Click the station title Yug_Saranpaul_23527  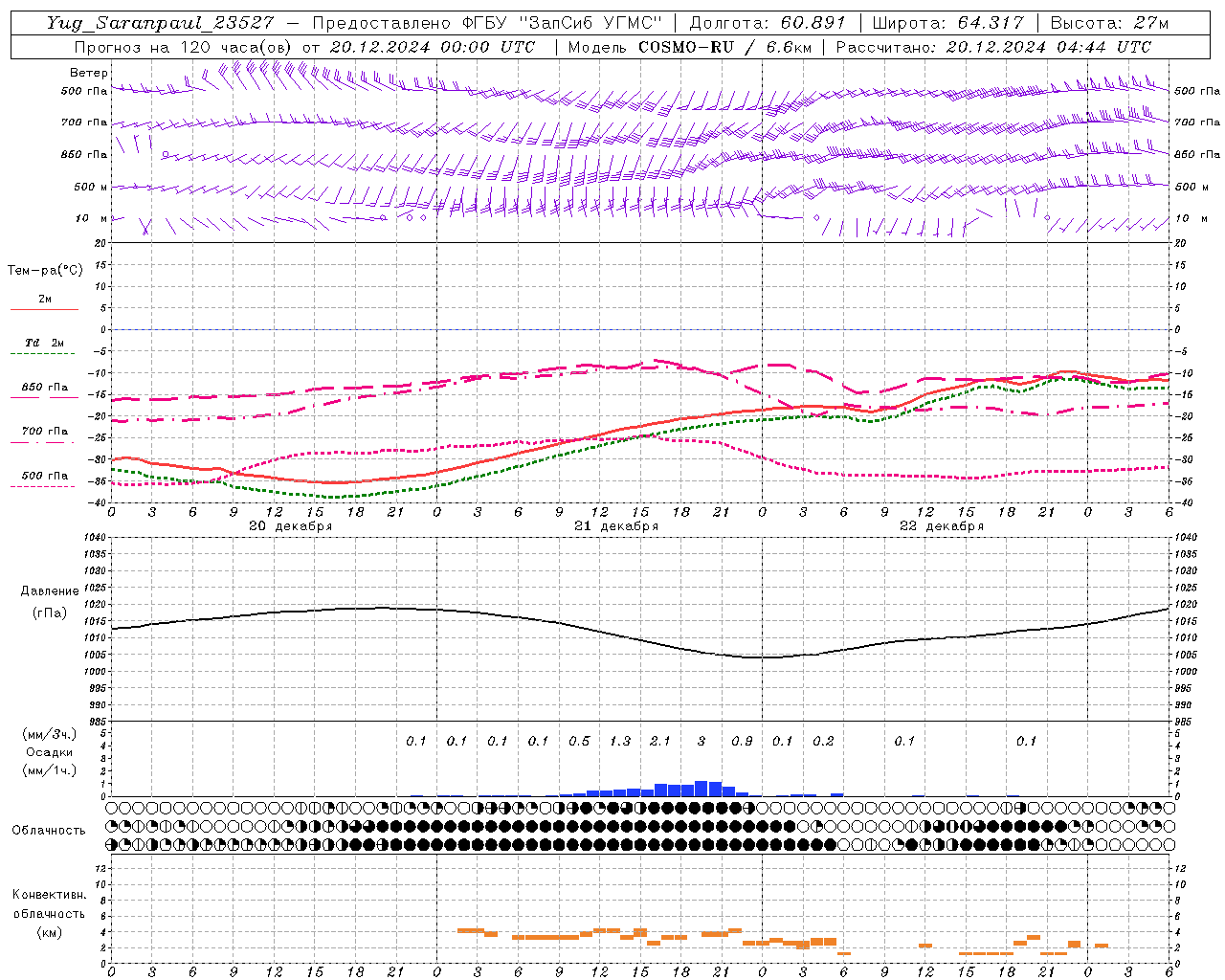(x=161, y=23)
